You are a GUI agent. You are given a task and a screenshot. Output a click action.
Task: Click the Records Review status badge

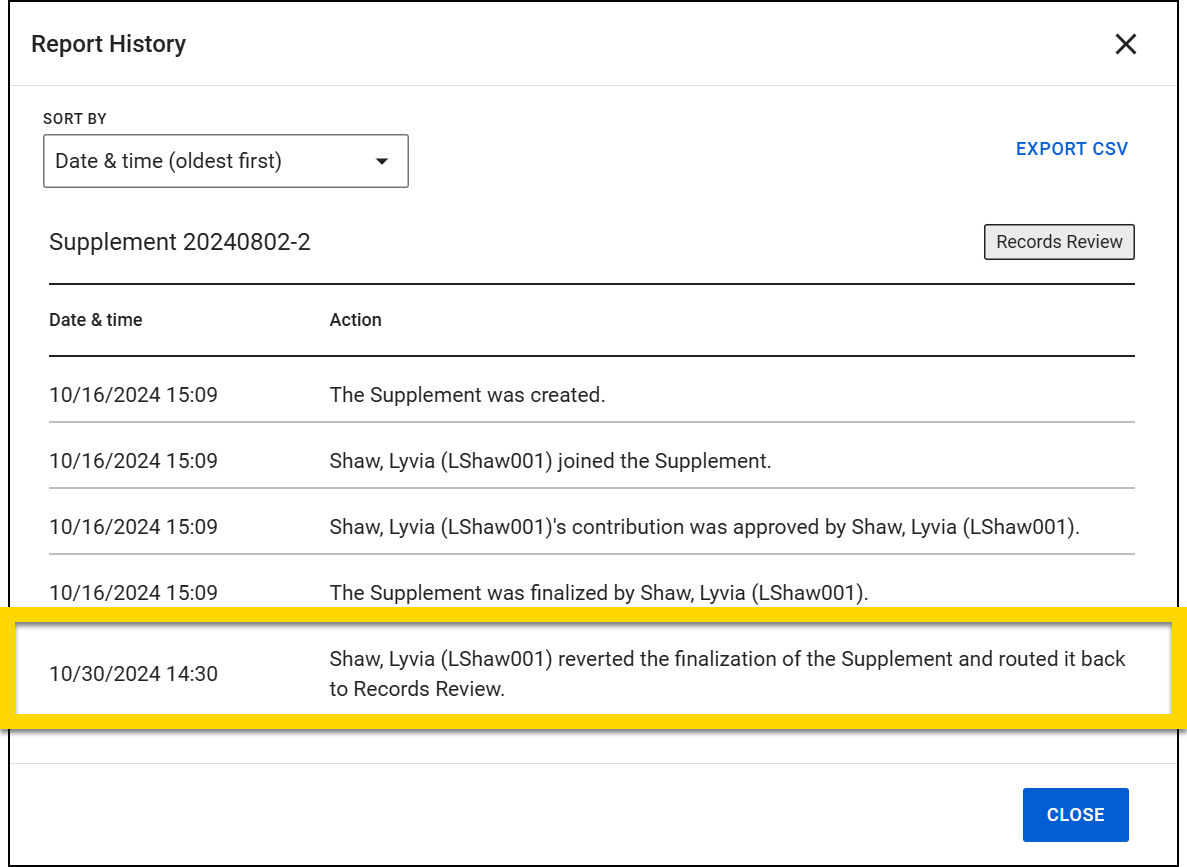pos(1059,242)
